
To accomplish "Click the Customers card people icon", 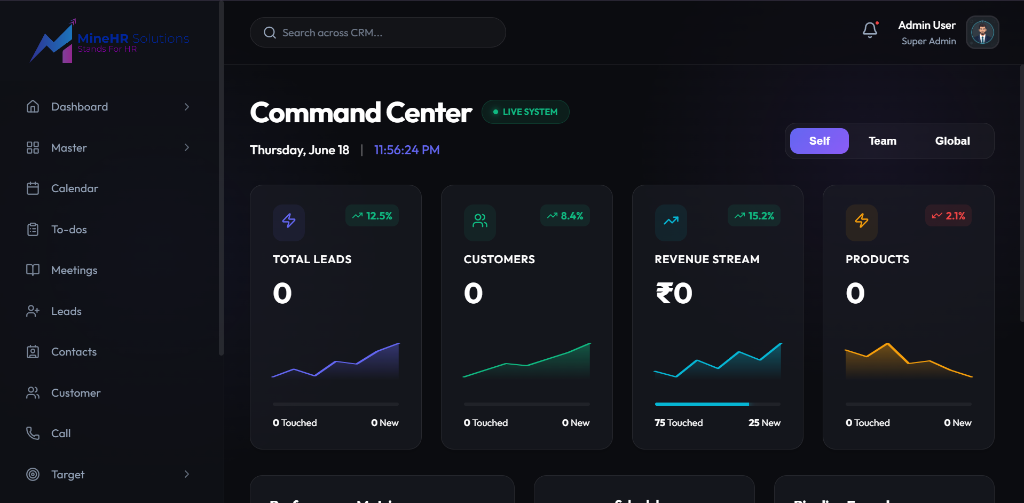I will click(x=480, y=221).
